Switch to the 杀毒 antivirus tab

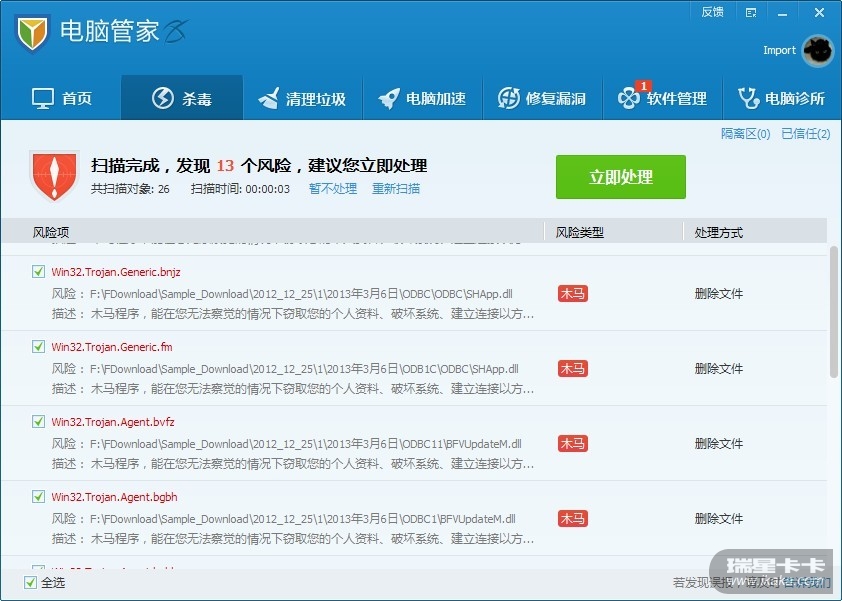(182, 98)
